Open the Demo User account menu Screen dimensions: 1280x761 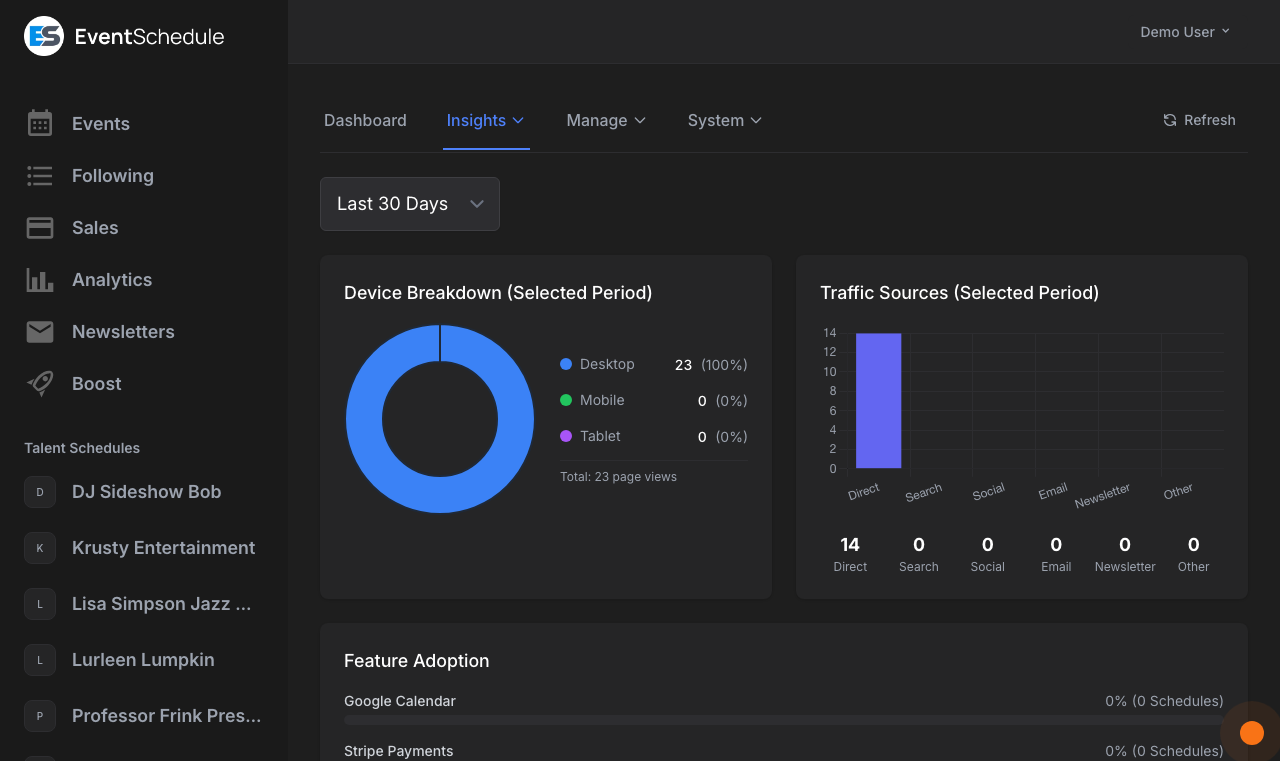pyautogui.click(x=1185, y=32)
